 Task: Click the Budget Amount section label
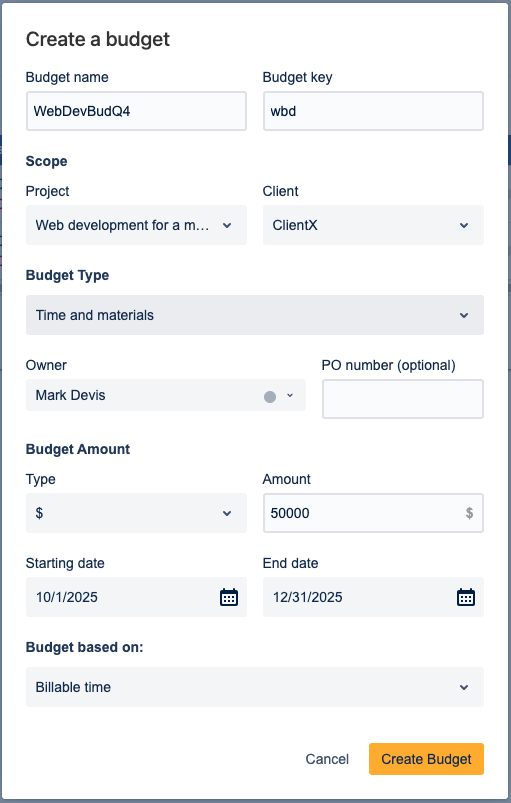78,449
